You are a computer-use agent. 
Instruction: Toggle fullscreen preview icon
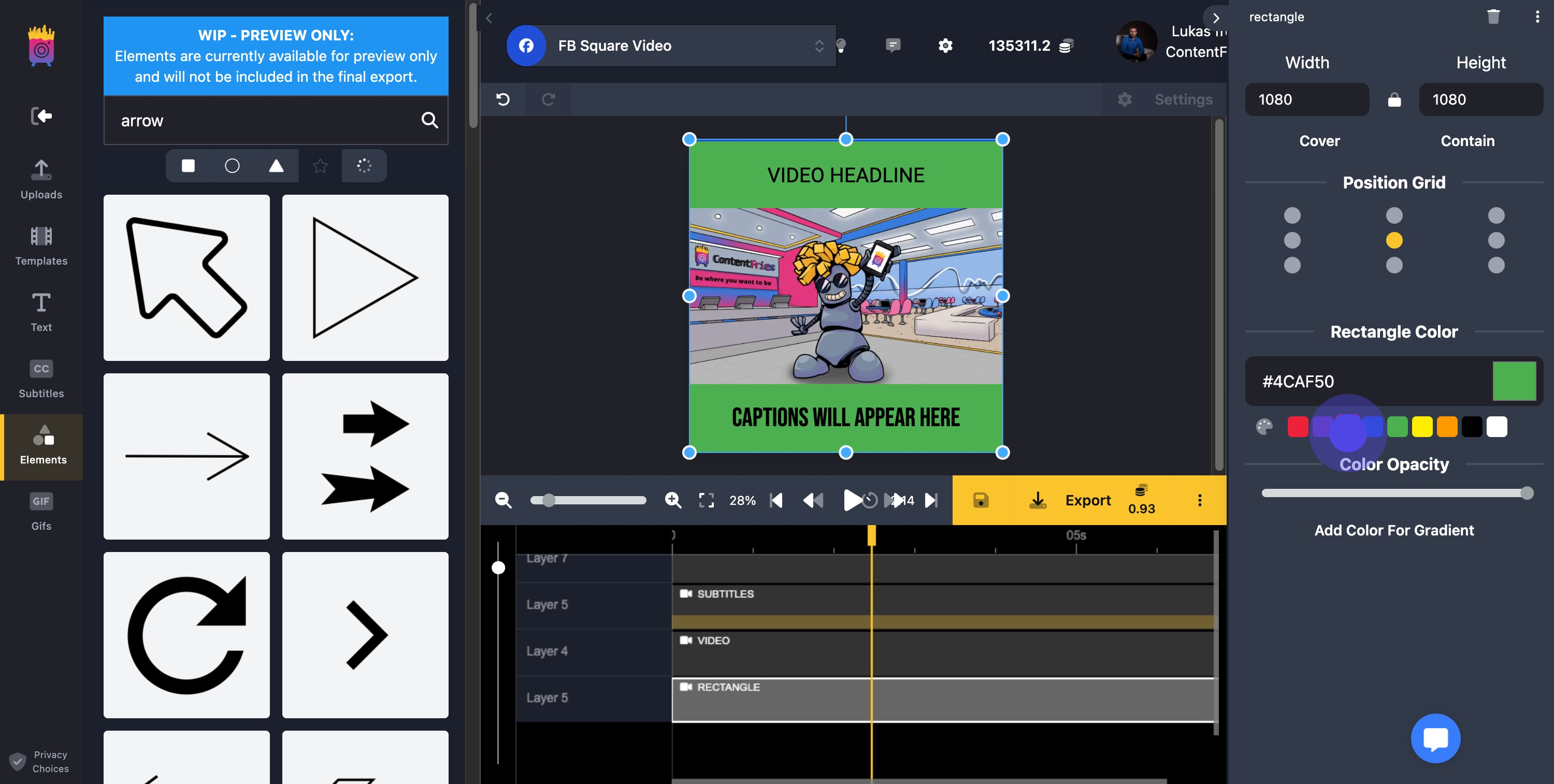706,500
